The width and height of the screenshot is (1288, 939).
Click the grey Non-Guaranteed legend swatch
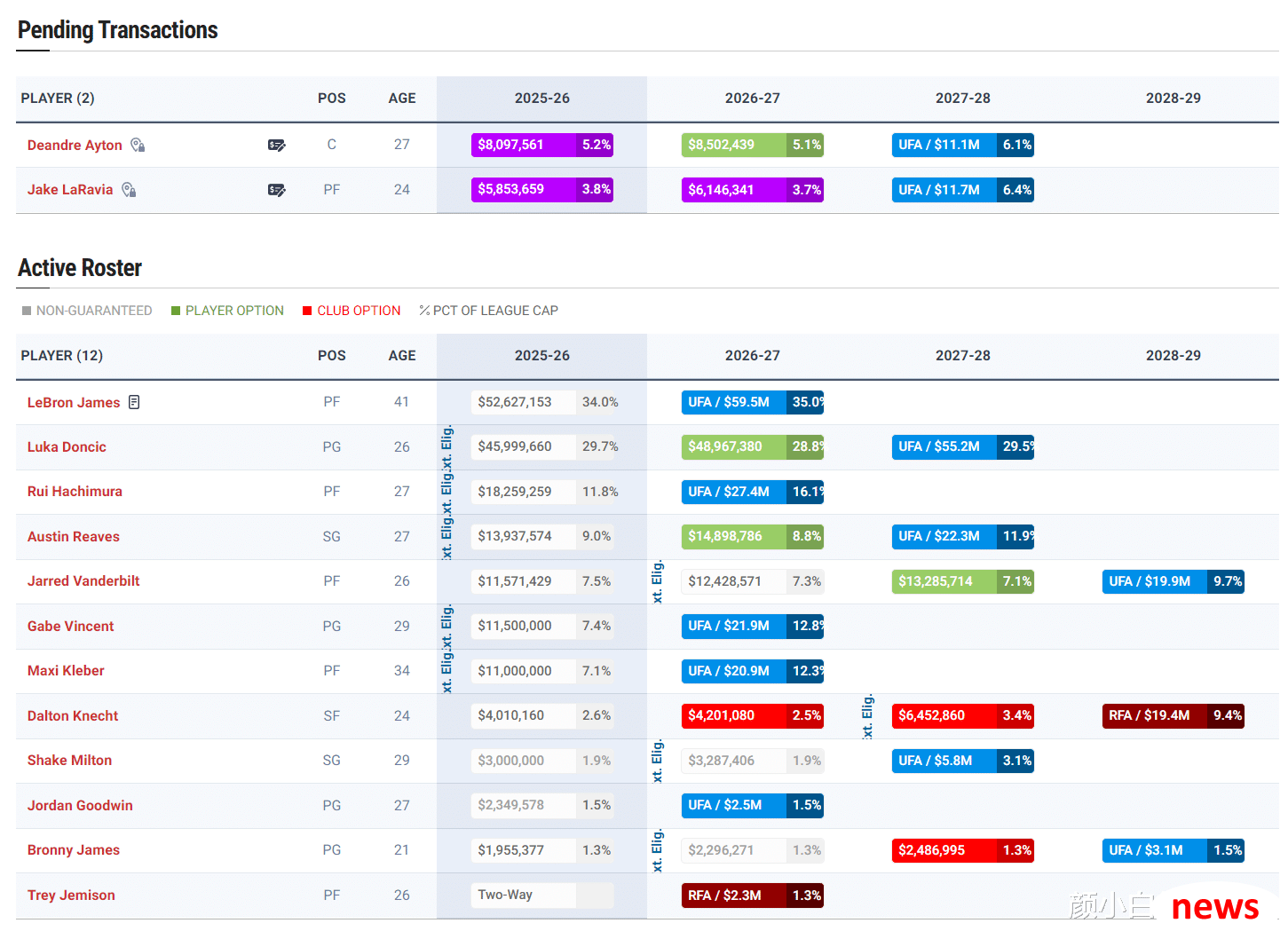pos(27,311)
